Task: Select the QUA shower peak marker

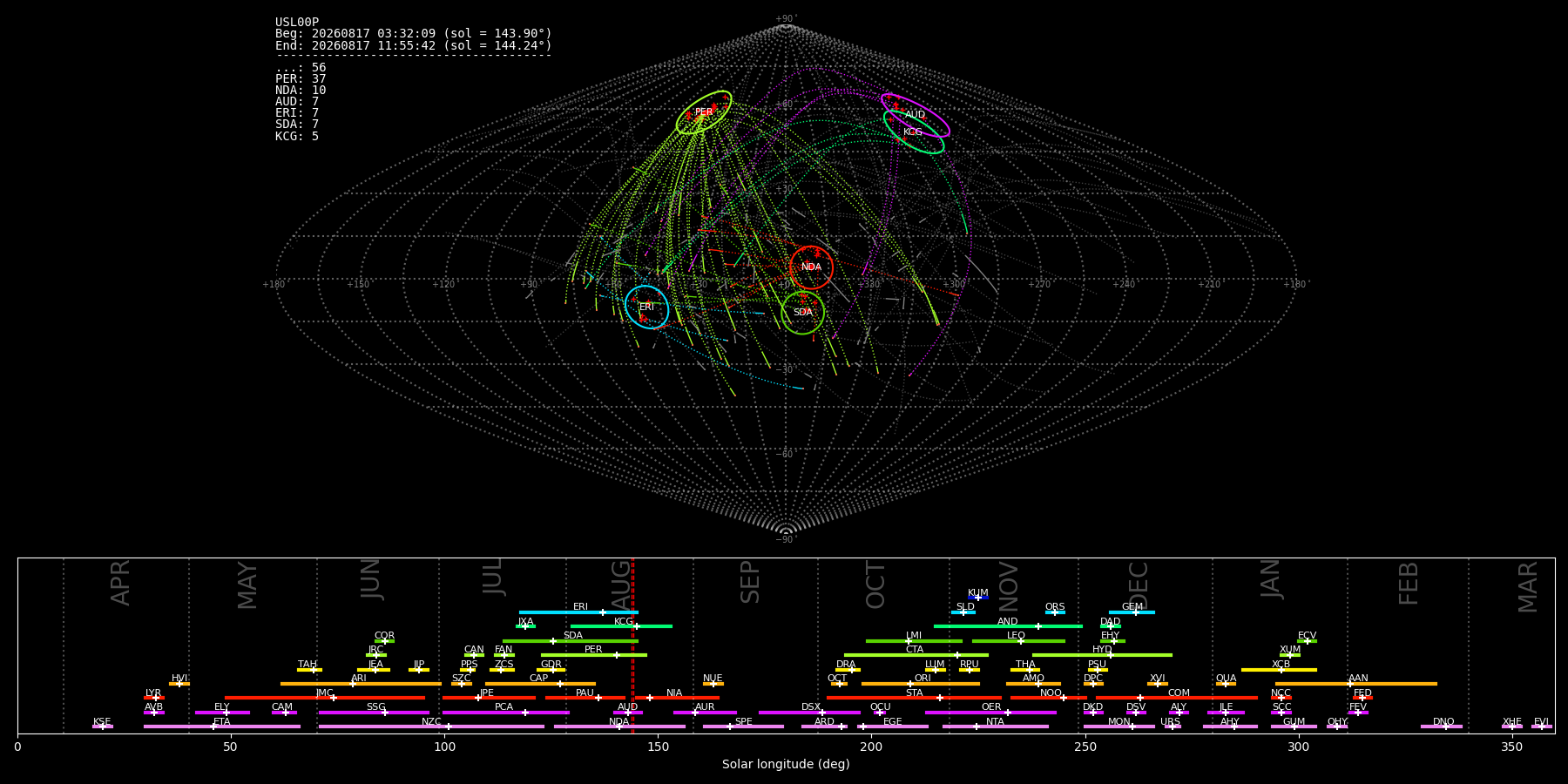Action: [x=1226, y=684]
